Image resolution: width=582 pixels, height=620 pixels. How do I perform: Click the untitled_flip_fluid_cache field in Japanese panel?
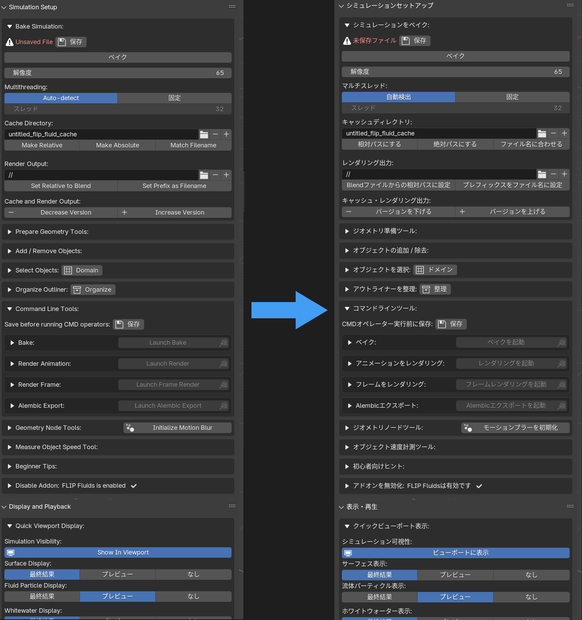[x=439, y=134]
